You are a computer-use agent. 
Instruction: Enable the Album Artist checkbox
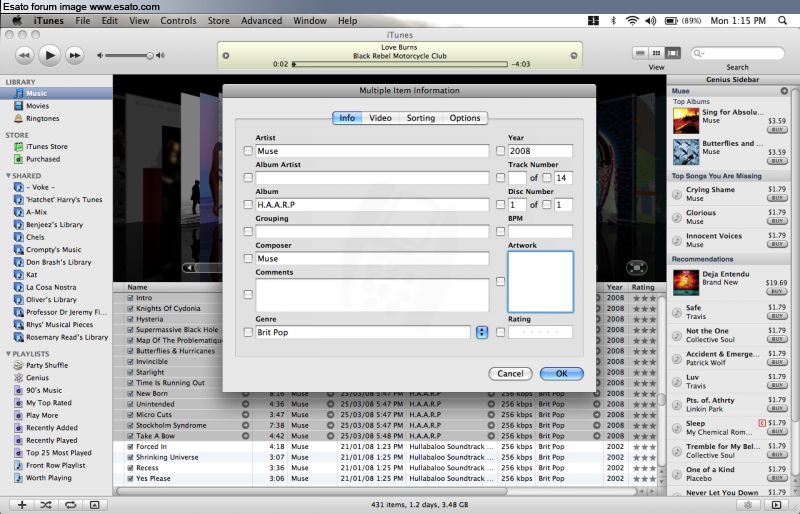(248, 178)
